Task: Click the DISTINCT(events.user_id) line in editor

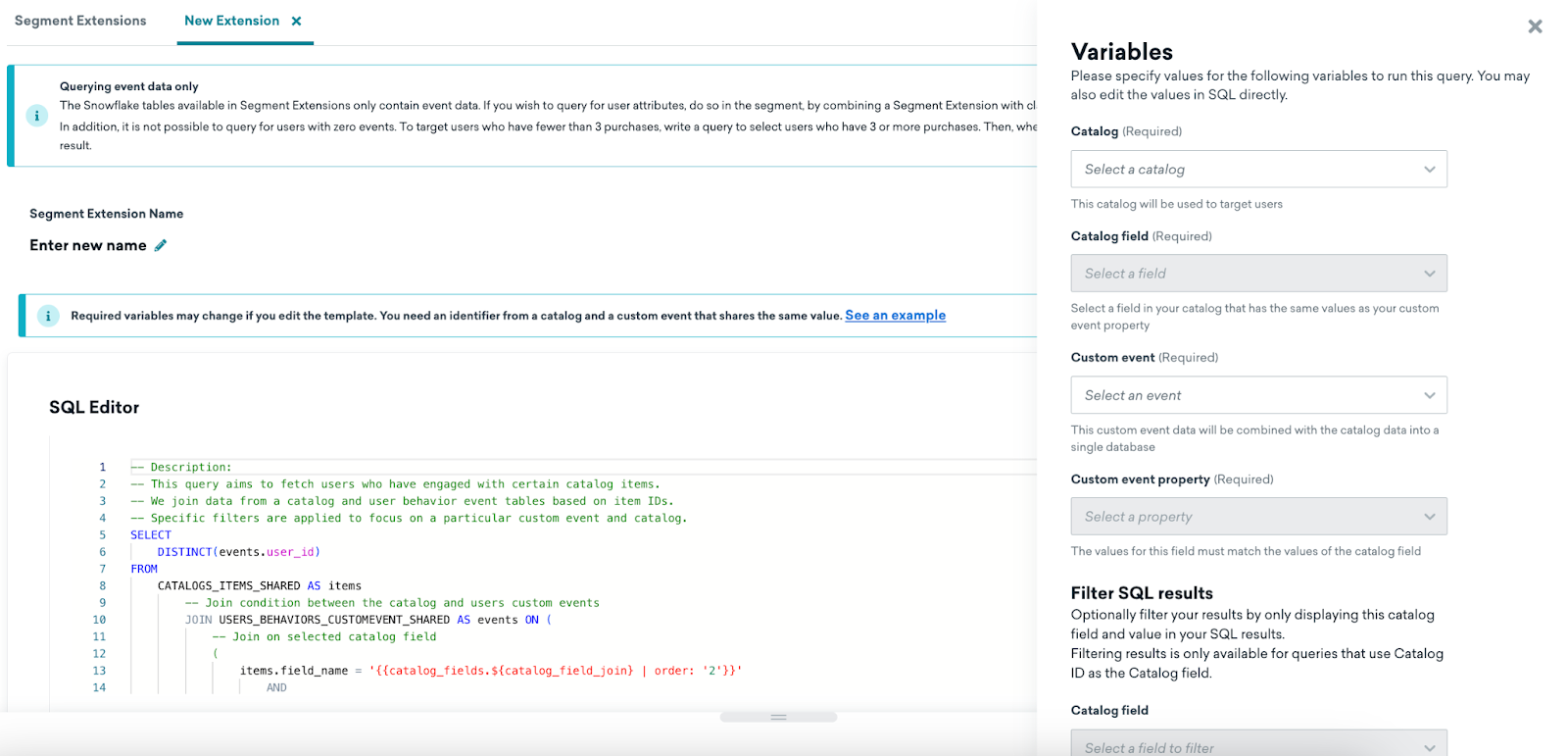Action: coord(239,552)
